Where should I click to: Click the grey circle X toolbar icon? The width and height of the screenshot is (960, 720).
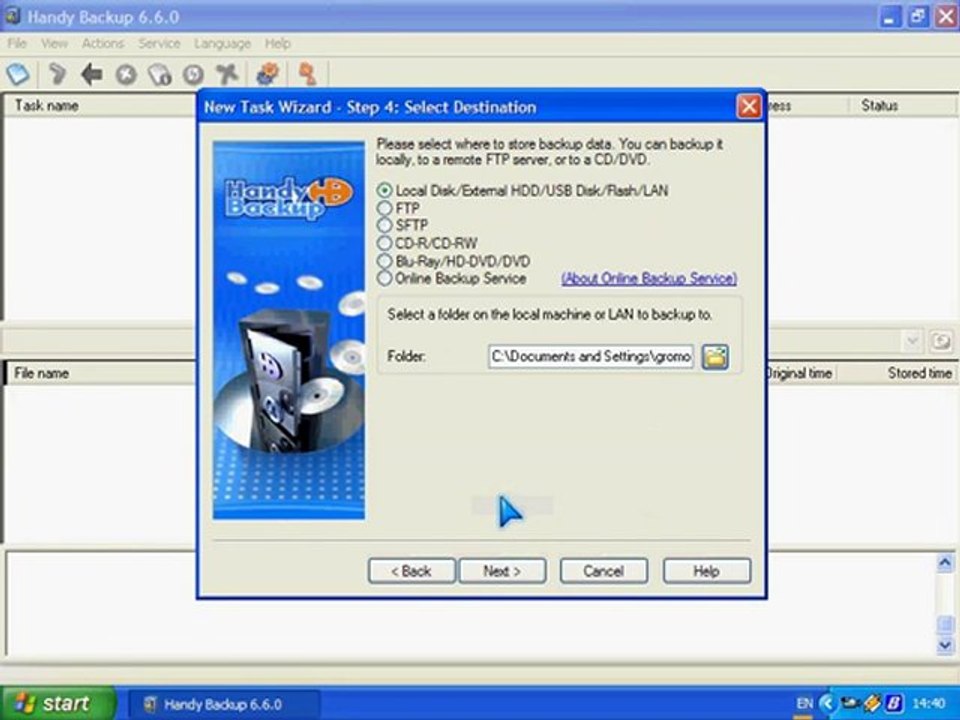[x=126, y=75]
